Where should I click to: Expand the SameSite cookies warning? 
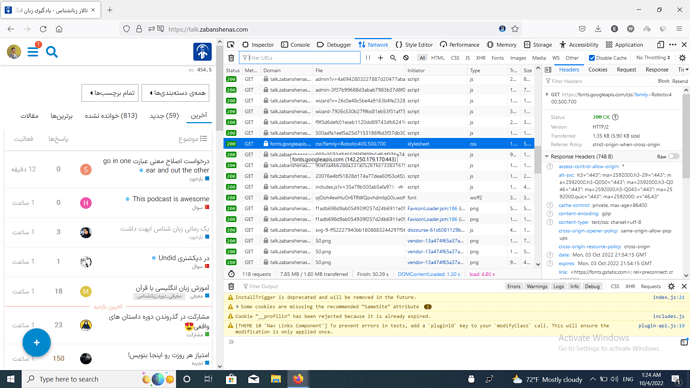pos(237,307)
